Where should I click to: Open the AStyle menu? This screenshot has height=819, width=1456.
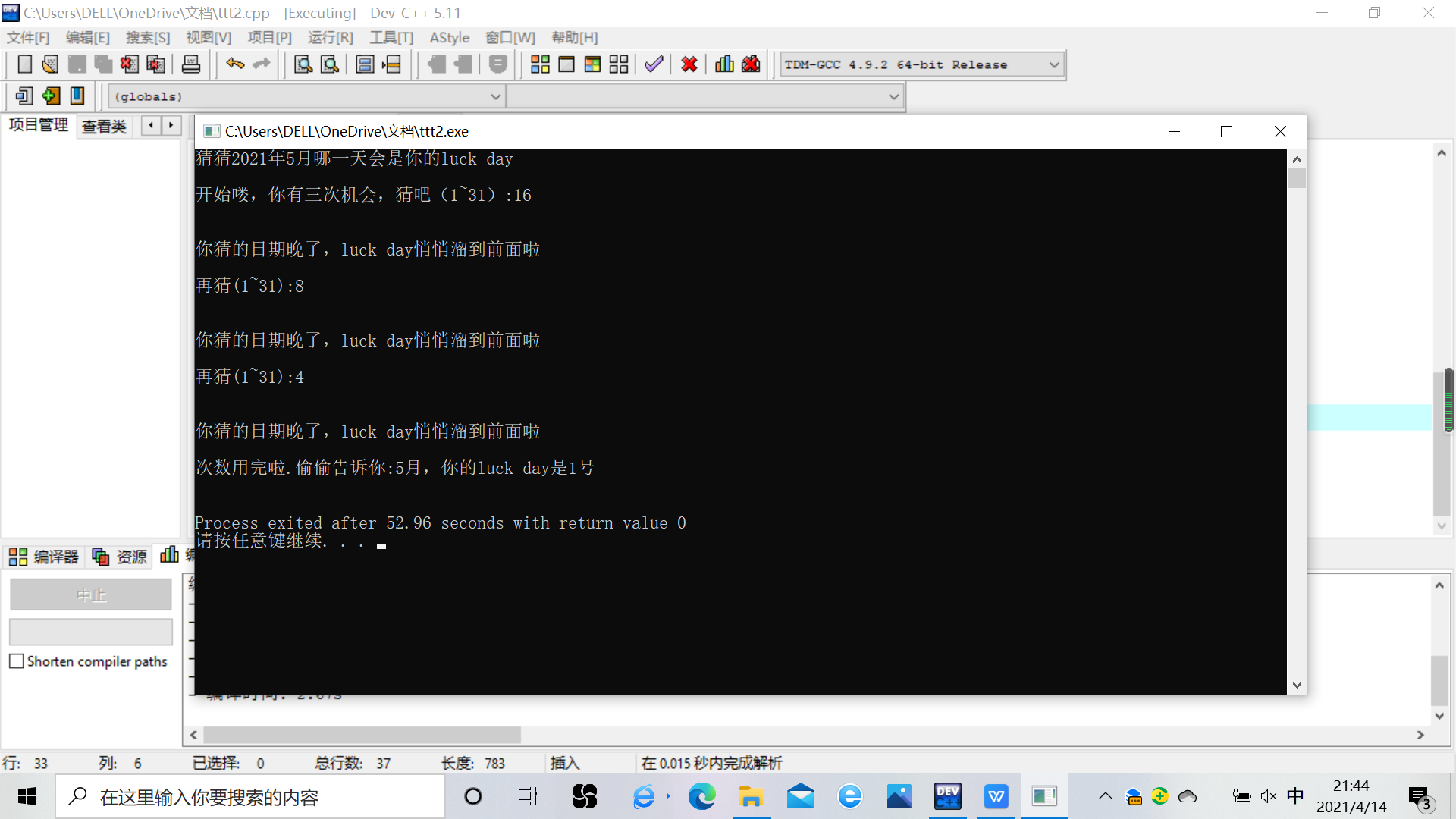coord(449,37)
